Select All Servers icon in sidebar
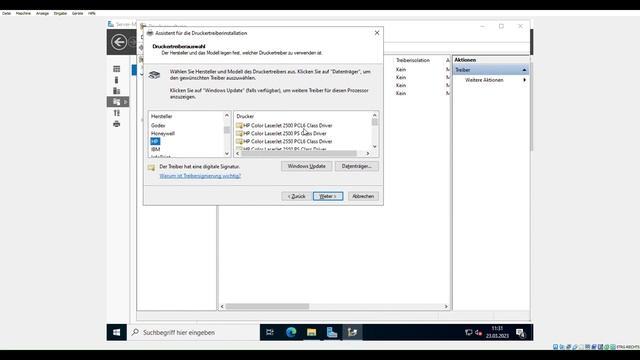Screen dimensions: 640x360 117,91
